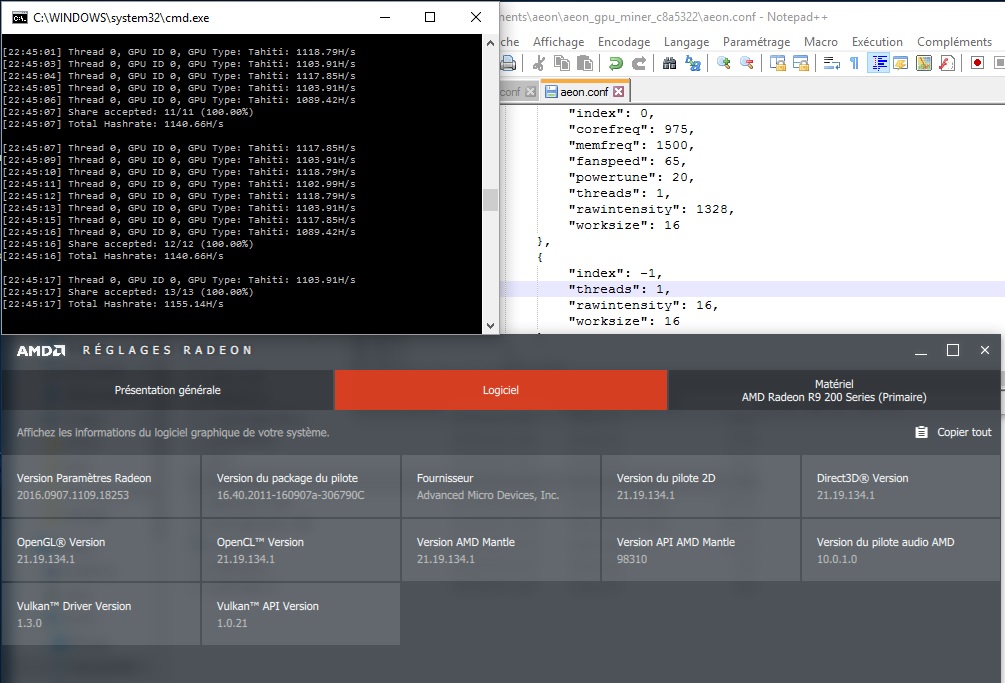Undo with the green arrow icon
Viewport: 1005px width, 683px height.
click(616, 63)
